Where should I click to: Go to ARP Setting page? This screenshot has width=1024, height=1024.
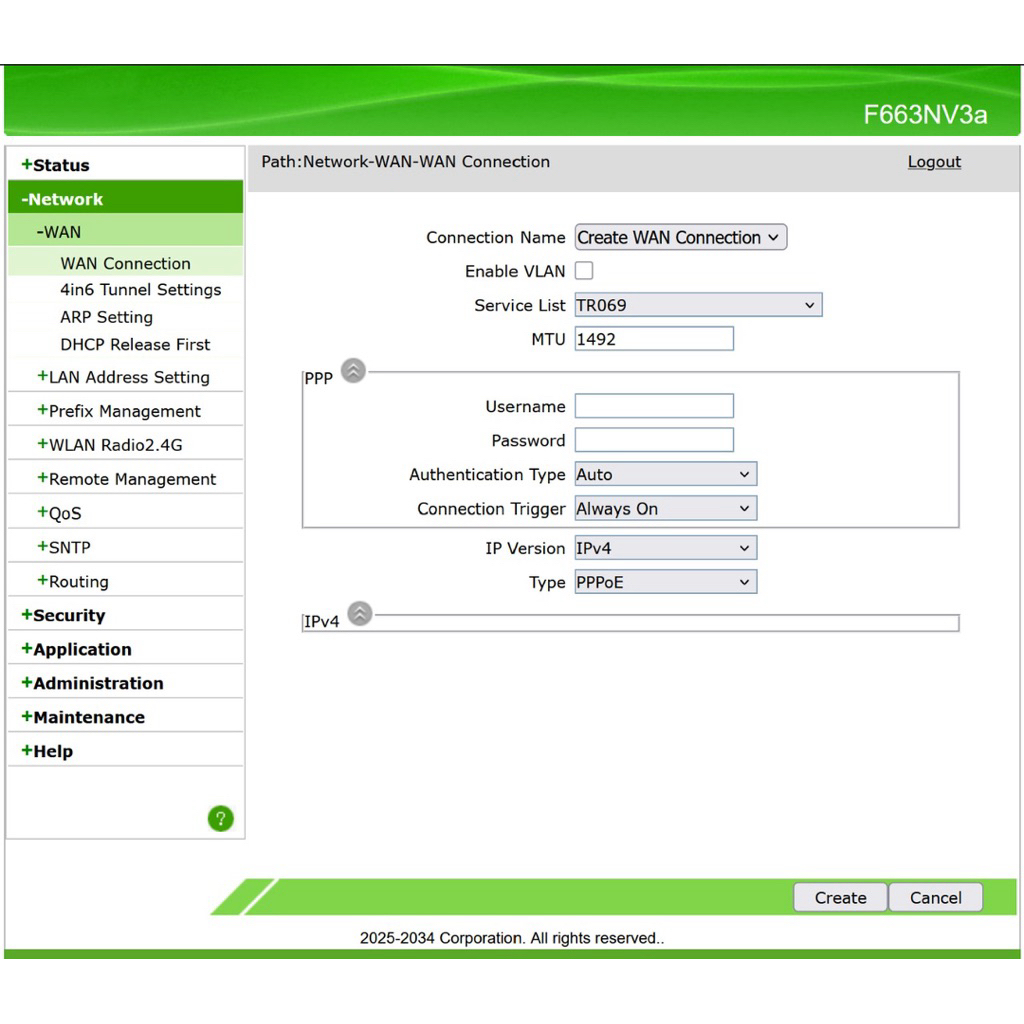[106, 317]
